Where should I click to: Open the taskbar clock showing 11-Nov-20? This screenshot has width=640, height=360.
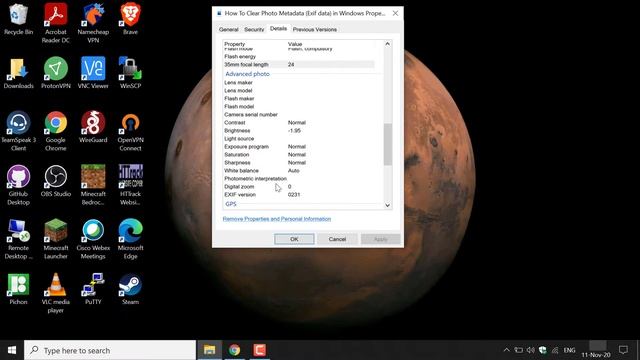click(596, 351)
